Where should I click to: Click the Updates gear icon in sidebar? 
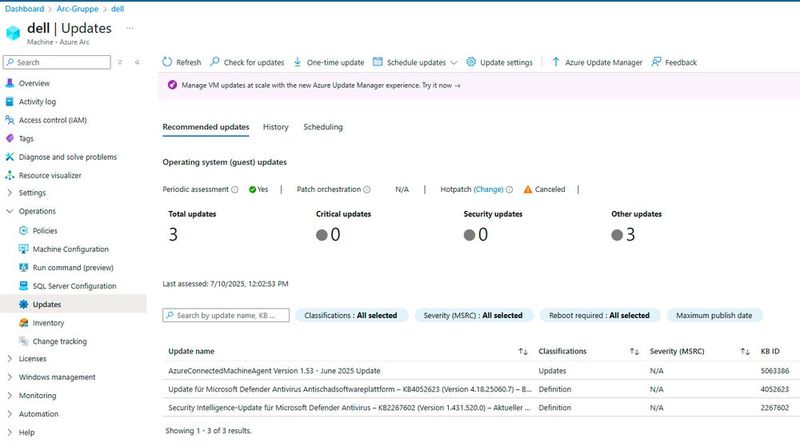[23, 304]
